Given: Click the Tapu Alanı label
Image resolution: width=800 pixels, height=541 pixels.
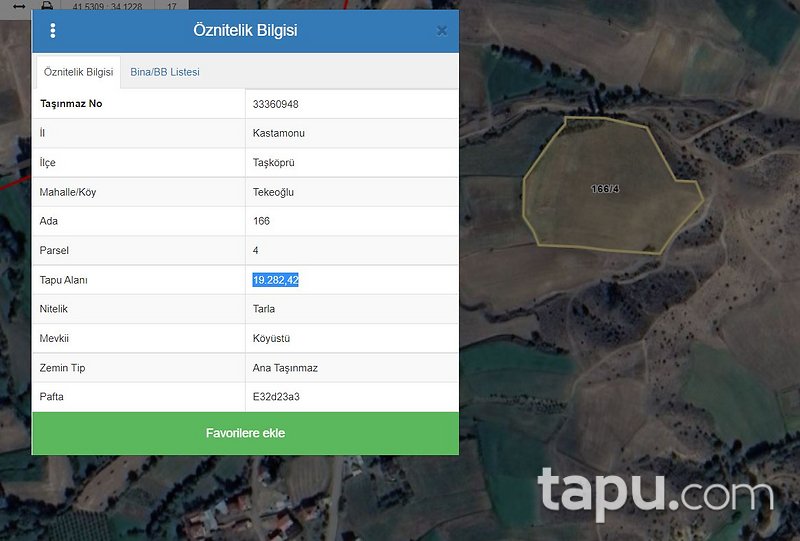Looking at the screenshot, I should pyautogui.click(x=64, y=280).
